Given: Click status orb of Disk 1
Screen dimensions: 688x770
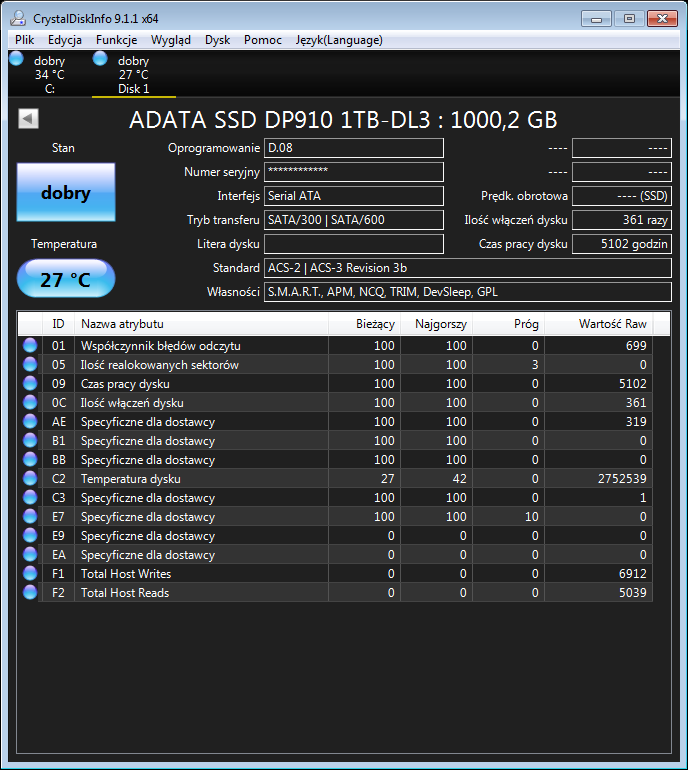Looking at the screenshot, I should point(100,60).
